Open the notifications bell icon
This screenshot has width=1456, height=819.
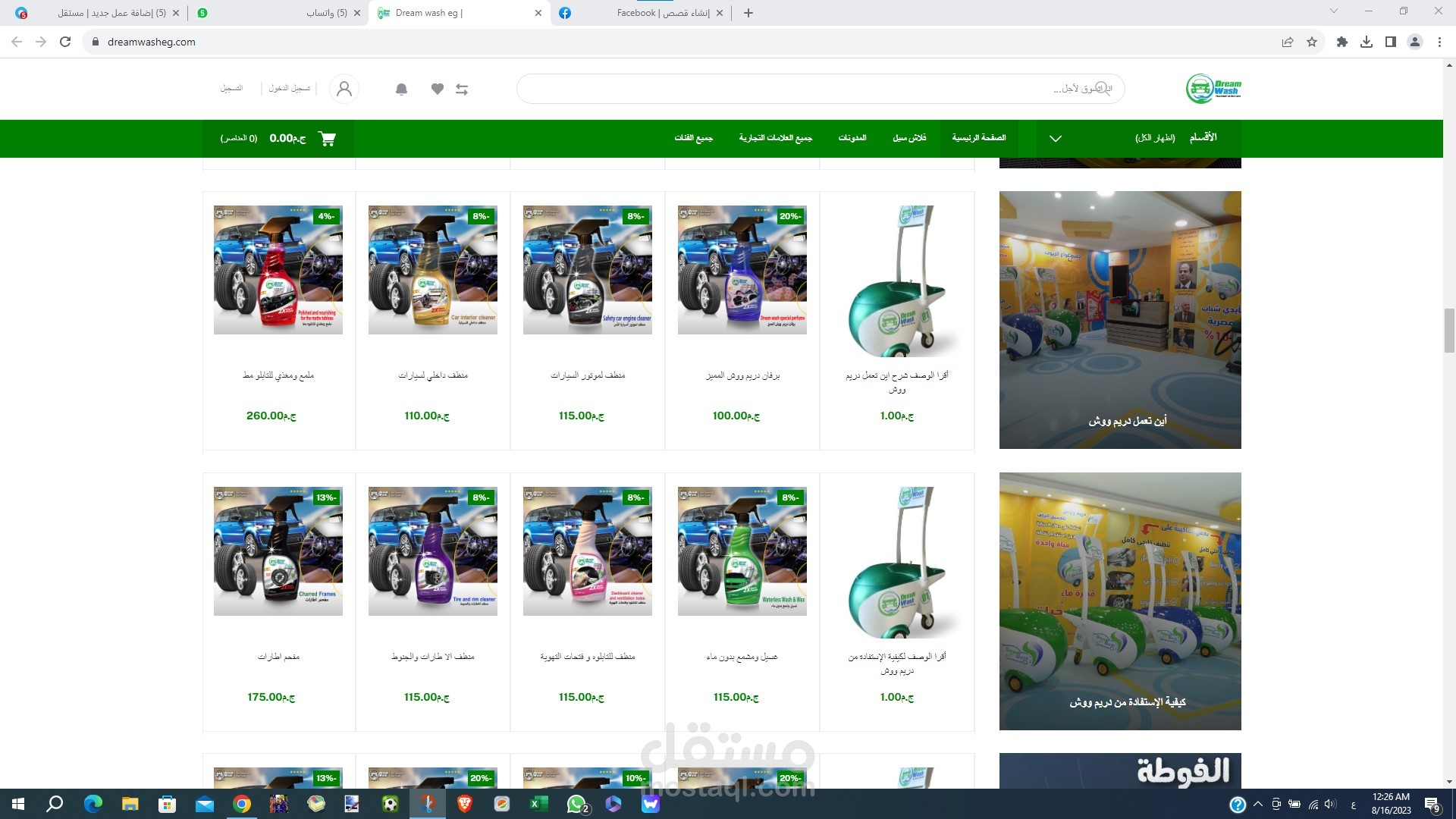pos(402,89)
